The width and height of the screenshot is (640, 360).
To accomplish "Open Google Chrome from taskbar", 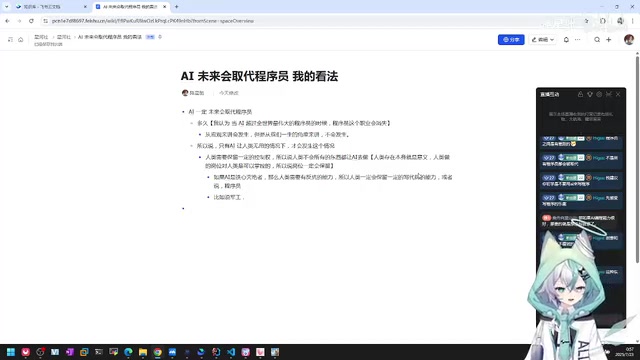I will [x=158, y=352].
